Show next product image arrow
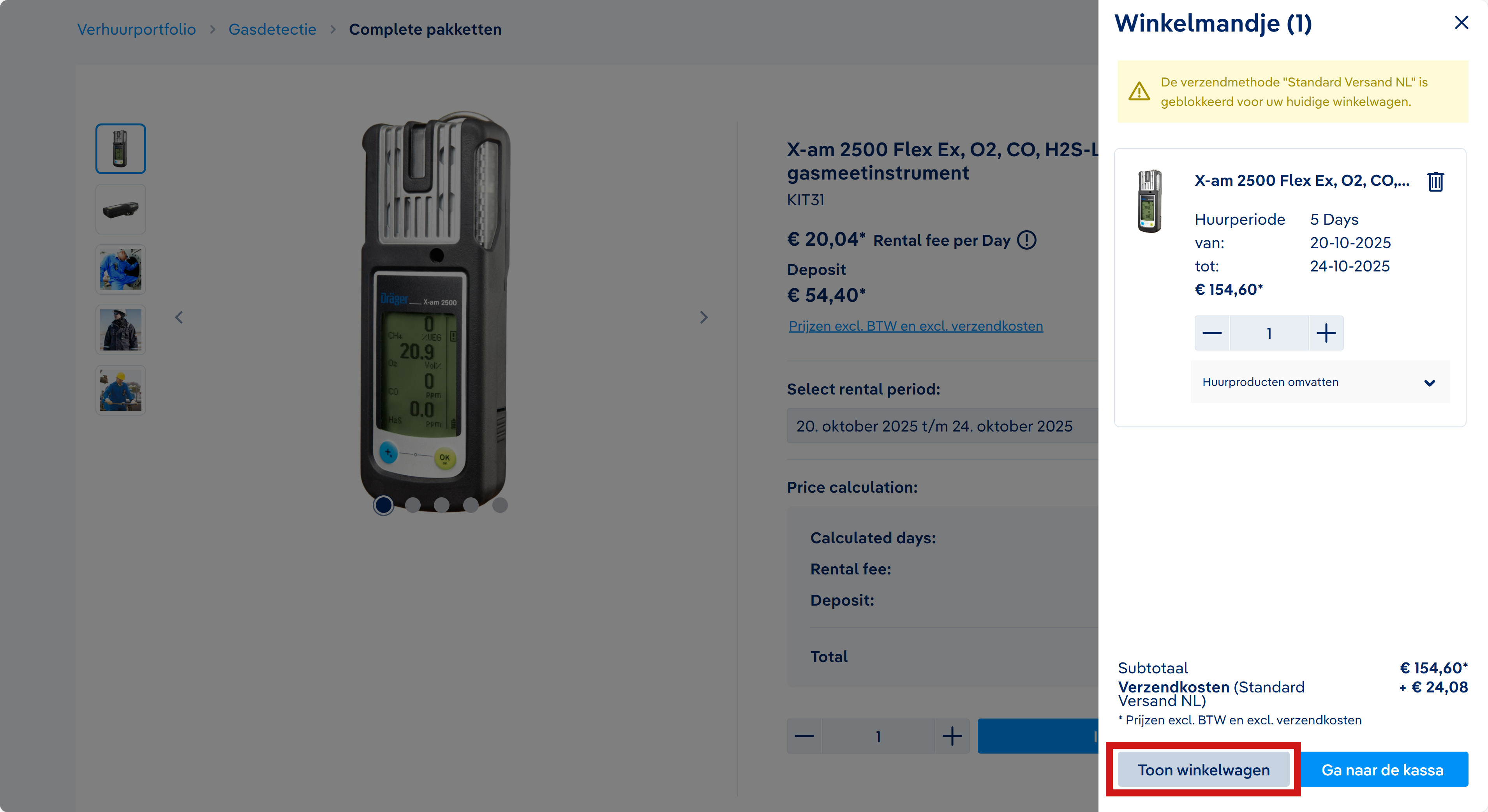Viewport: 1488px width, 812px height. click(703, 317)
